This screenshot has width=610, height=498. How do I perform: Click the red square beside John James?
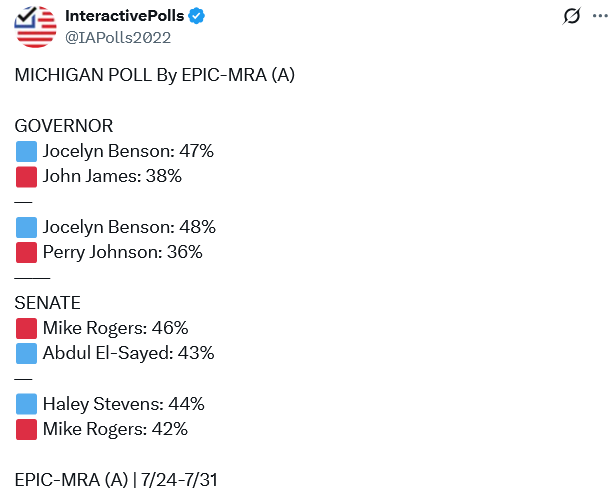point(26,177)
